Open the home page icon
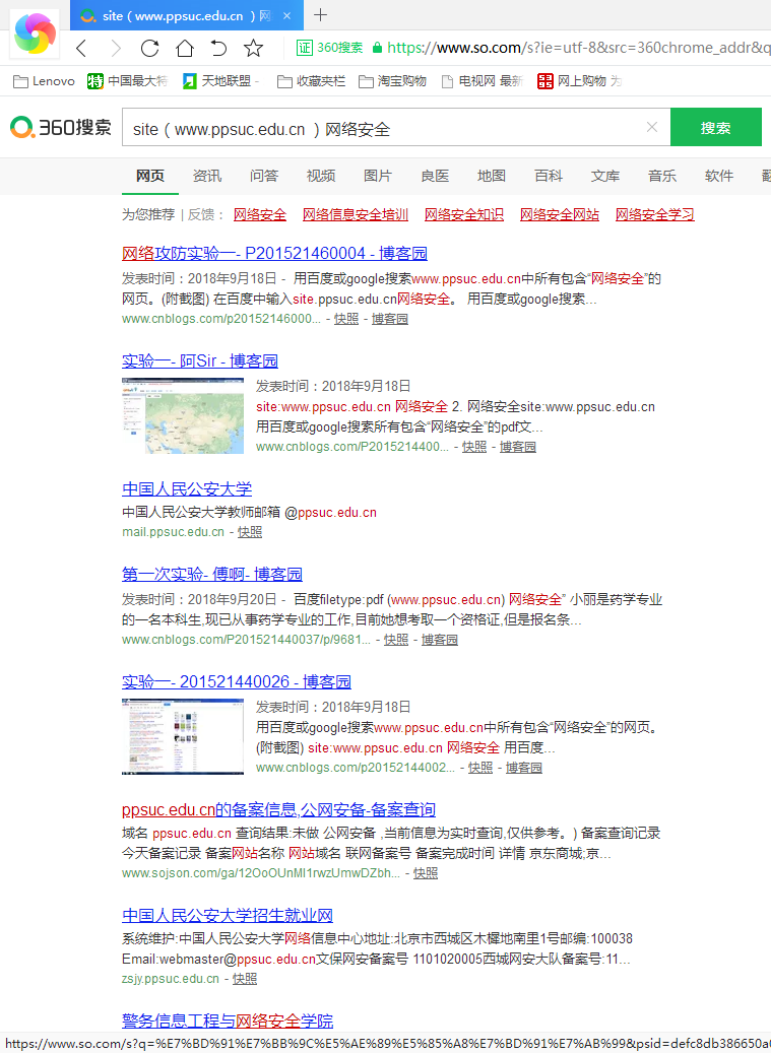772x1053 pixels. coord(185,48)
